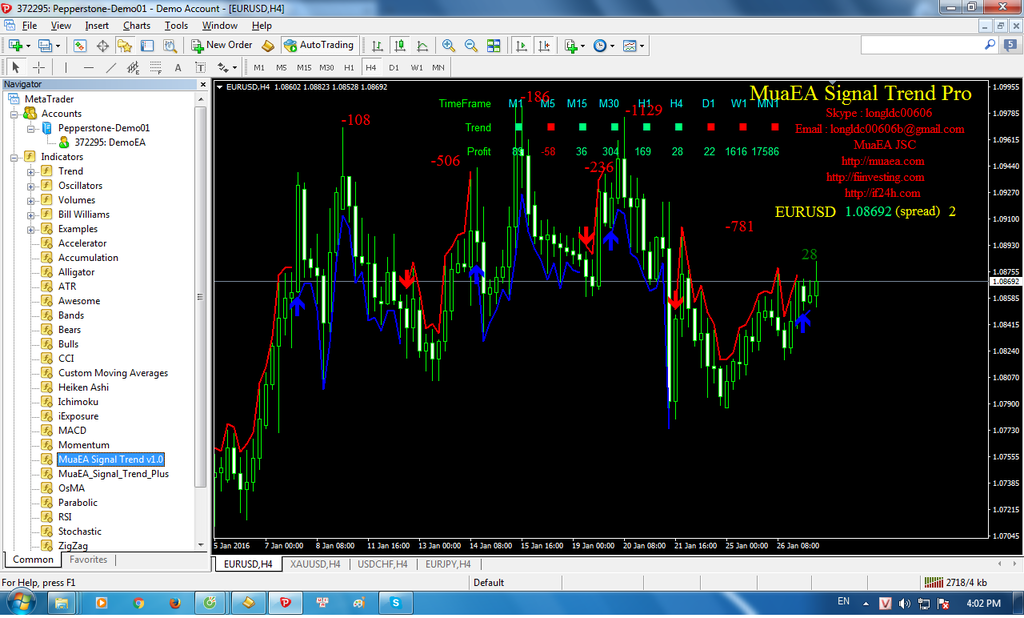1024x618 pixels.
Task: Select the trendline drawing tool
Action: (111, 67)
